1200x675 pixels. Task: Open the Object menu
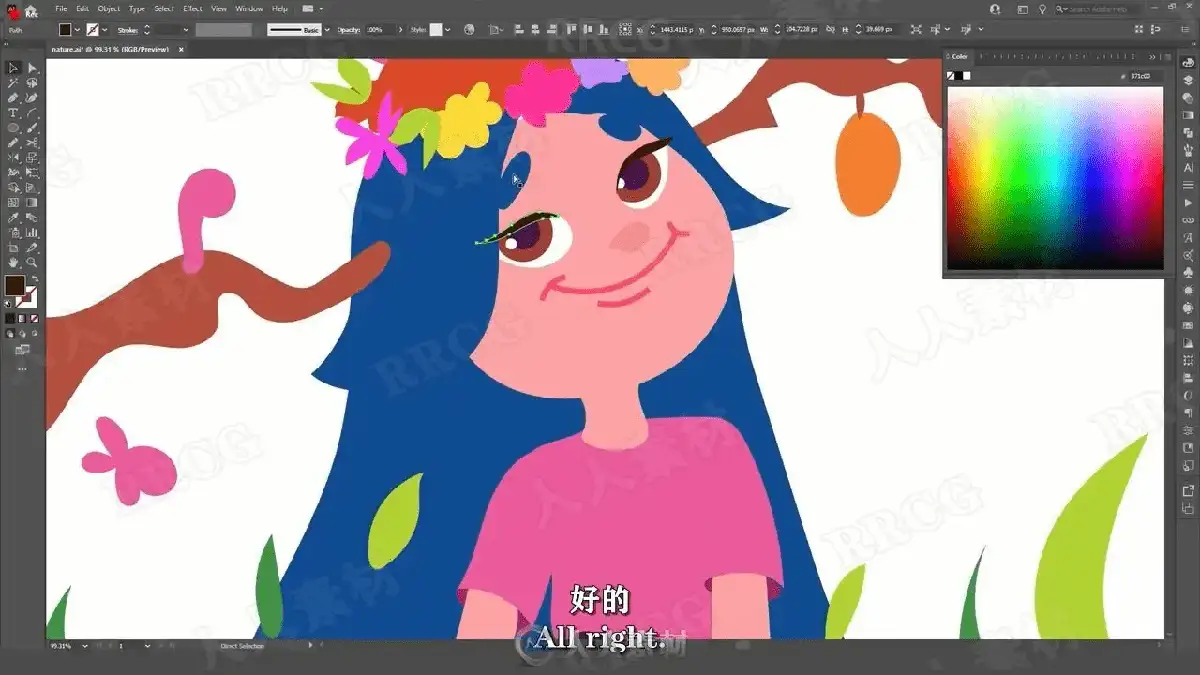(108, 9)
